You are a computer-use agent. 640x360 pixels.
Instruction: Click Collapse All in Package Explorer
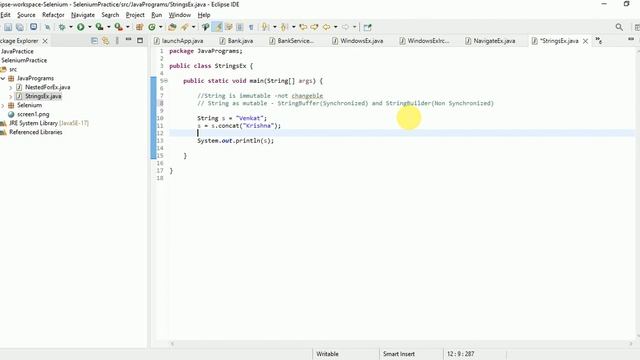[x=94, y=41]
